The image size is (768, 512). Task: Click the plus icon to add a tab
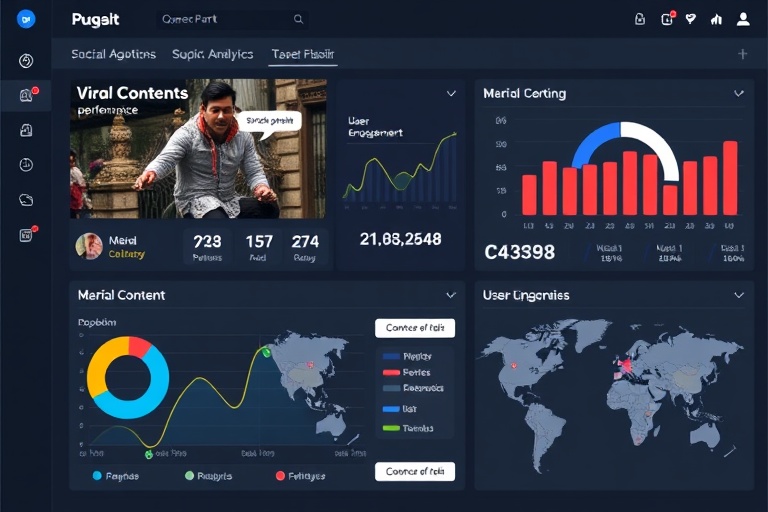(742, 54)
